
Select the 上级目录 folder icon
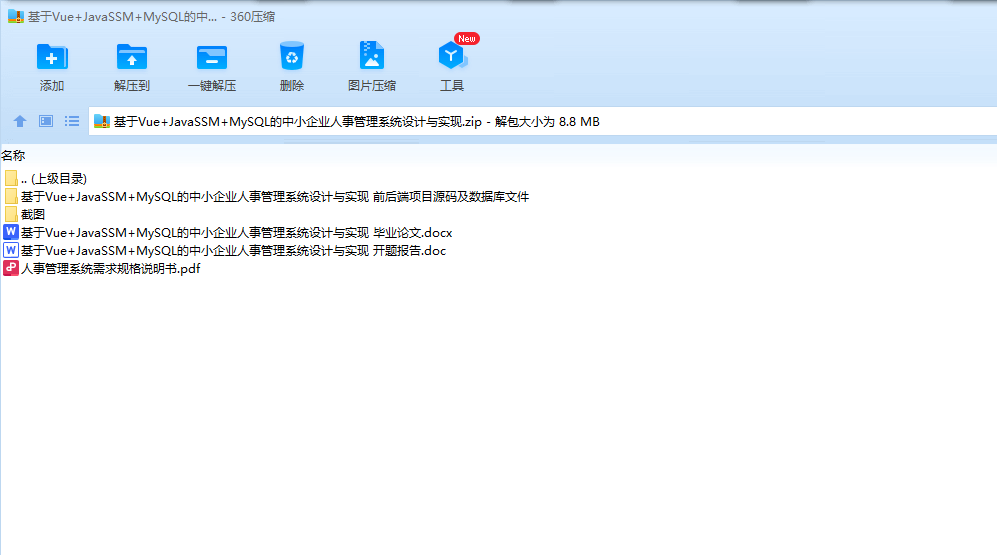click(x=11, y=179)
